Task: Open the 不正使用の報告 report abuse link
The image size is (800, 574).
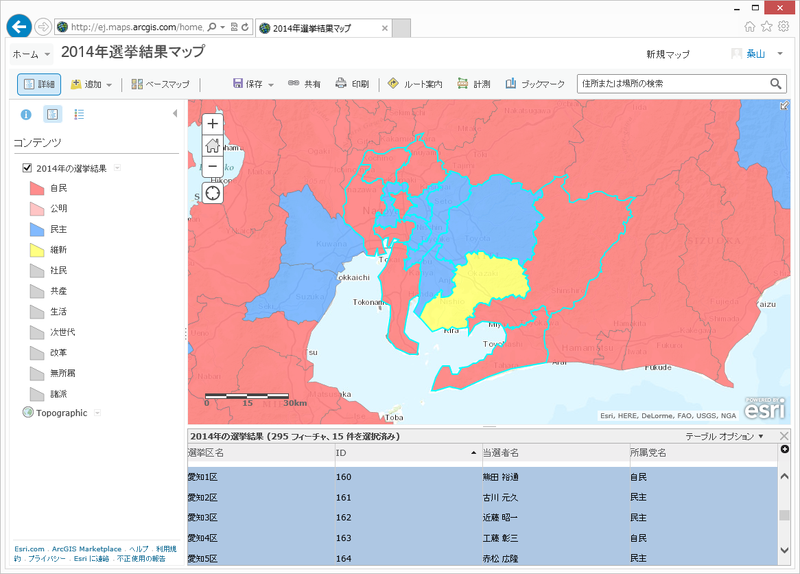Action: point(141,559)
